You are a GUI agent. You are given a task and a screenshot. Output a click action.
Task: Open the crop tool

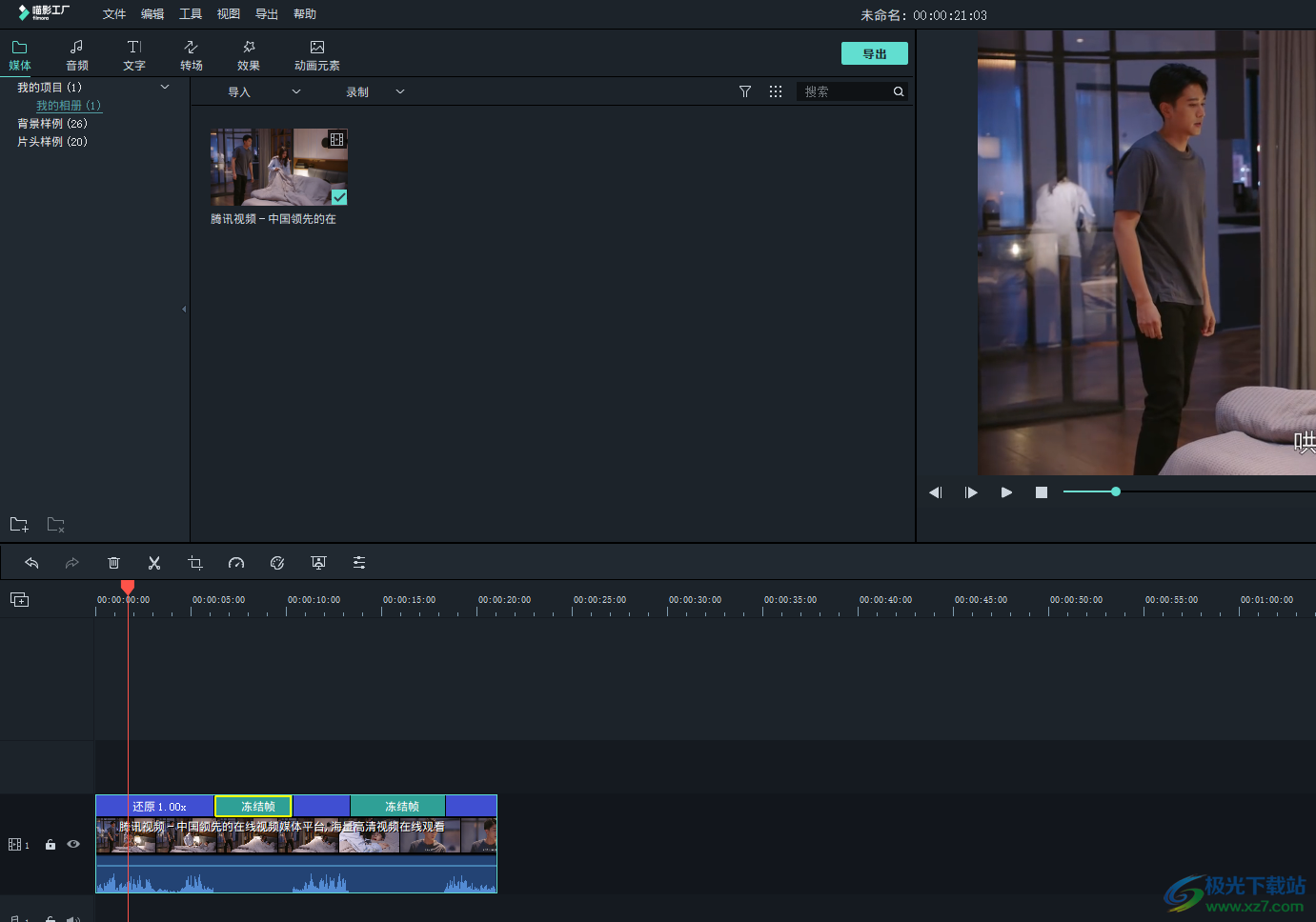[195, 563]
